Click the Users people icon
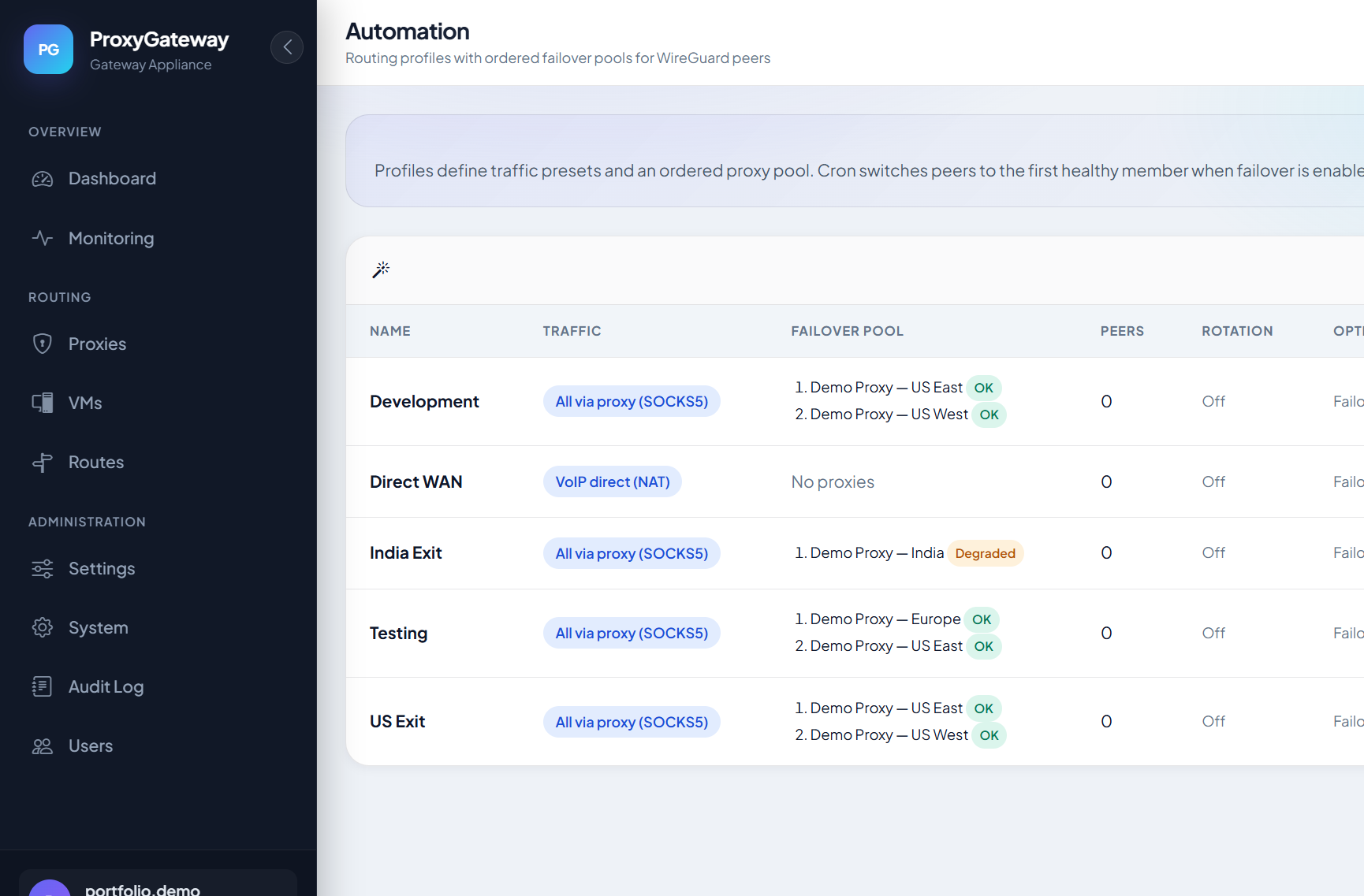The image size is (1364, 896). 43,745
